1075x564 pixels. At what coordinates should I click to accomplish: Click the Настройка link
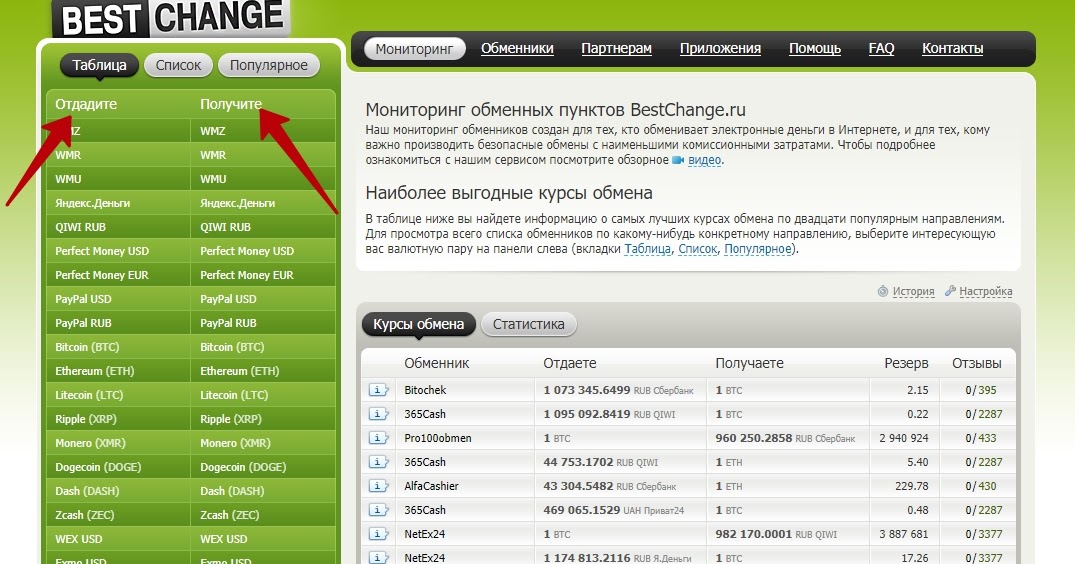click(985, 291)
